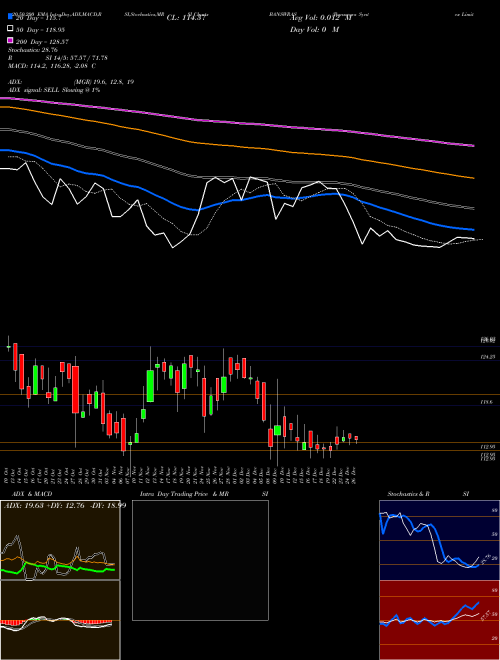The width and height of the screenshot is (500, 660).
Task: Click the blue Stochastics chart panel
Action: [439, 540]
